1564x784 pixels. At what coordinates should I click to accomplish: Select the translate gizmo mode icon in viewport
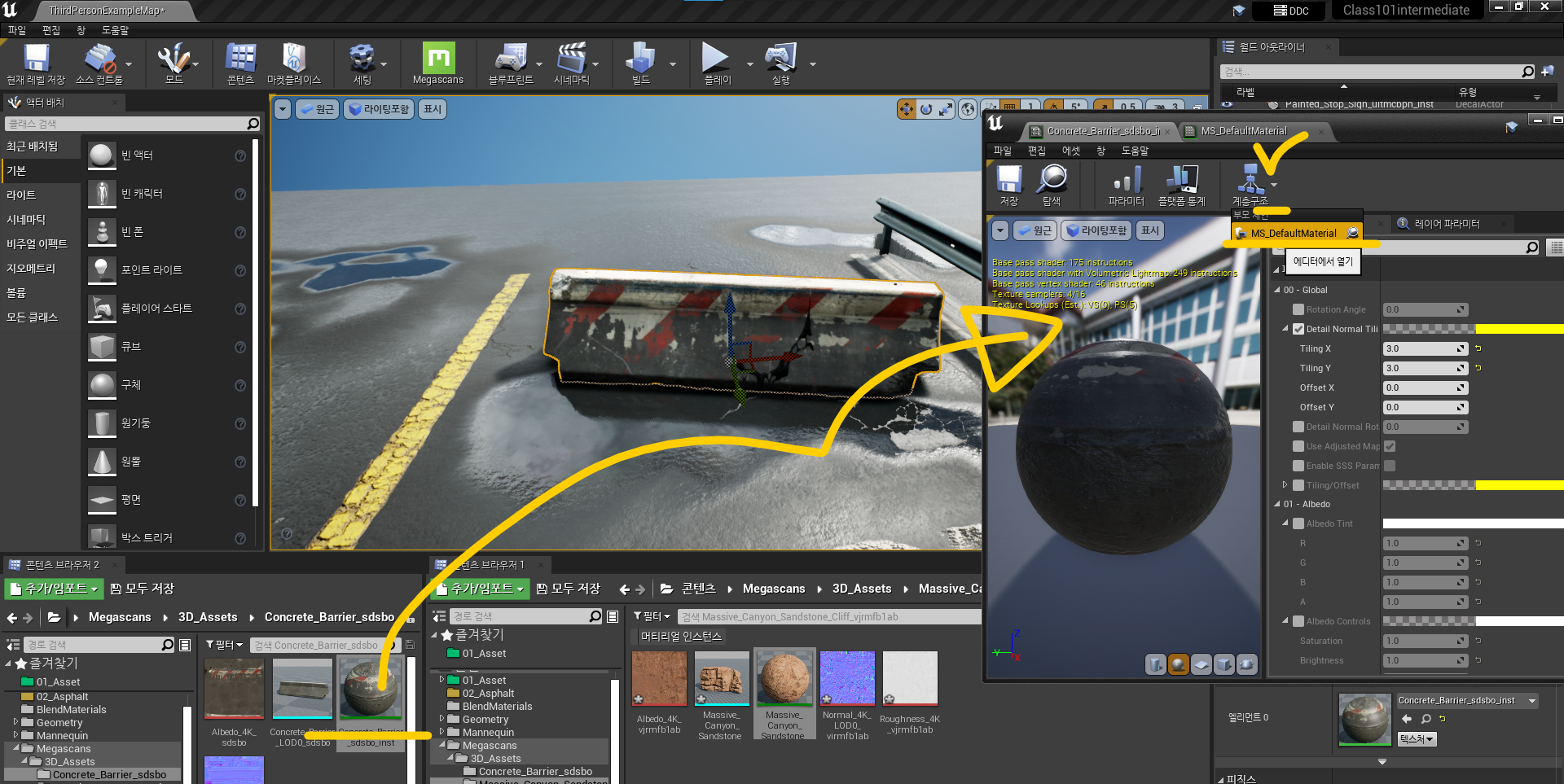[907, 109]
